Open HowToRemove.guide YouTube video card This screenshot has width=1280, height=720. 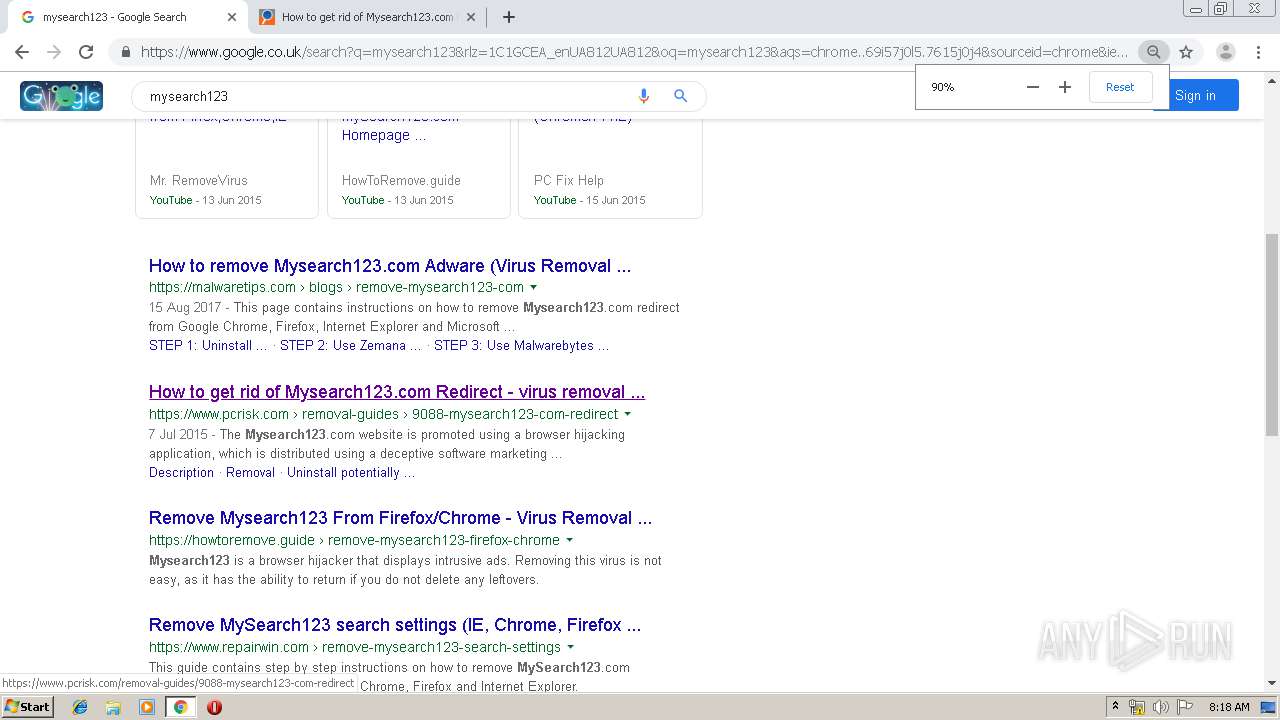[x=419, y=168]
